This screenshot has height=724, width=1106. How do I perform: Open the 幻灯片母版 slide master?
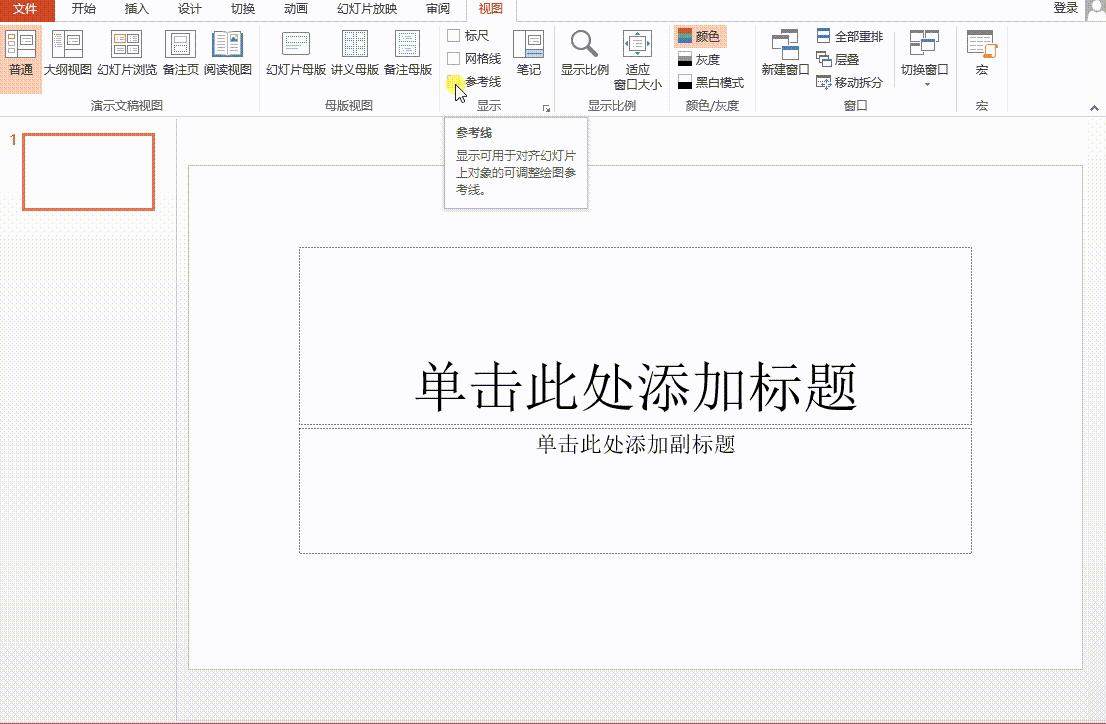pos(296,55)
